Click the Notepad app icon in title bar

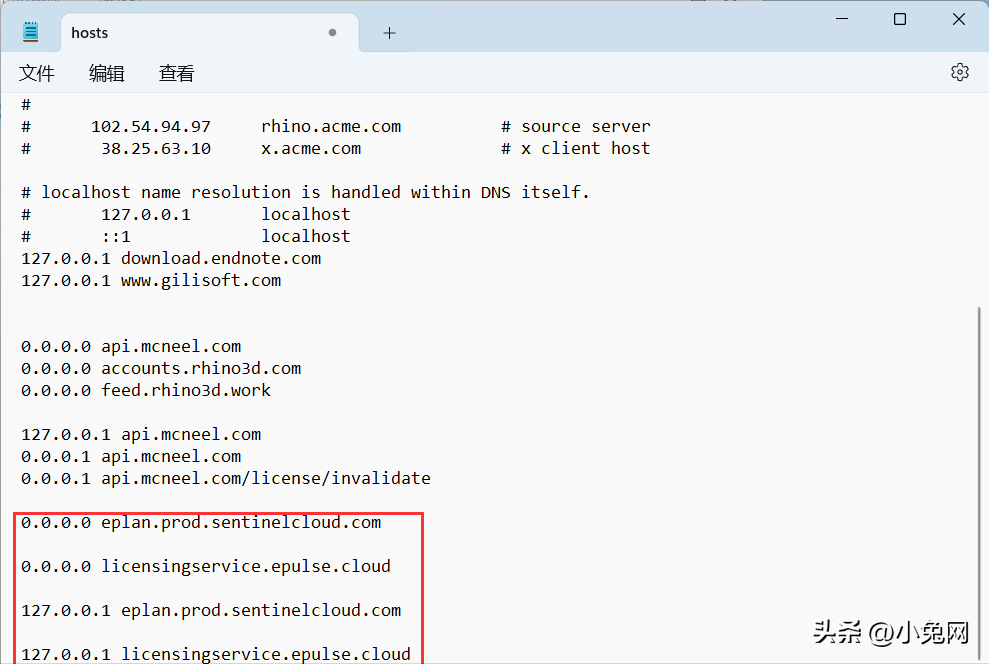pos(31,33)
